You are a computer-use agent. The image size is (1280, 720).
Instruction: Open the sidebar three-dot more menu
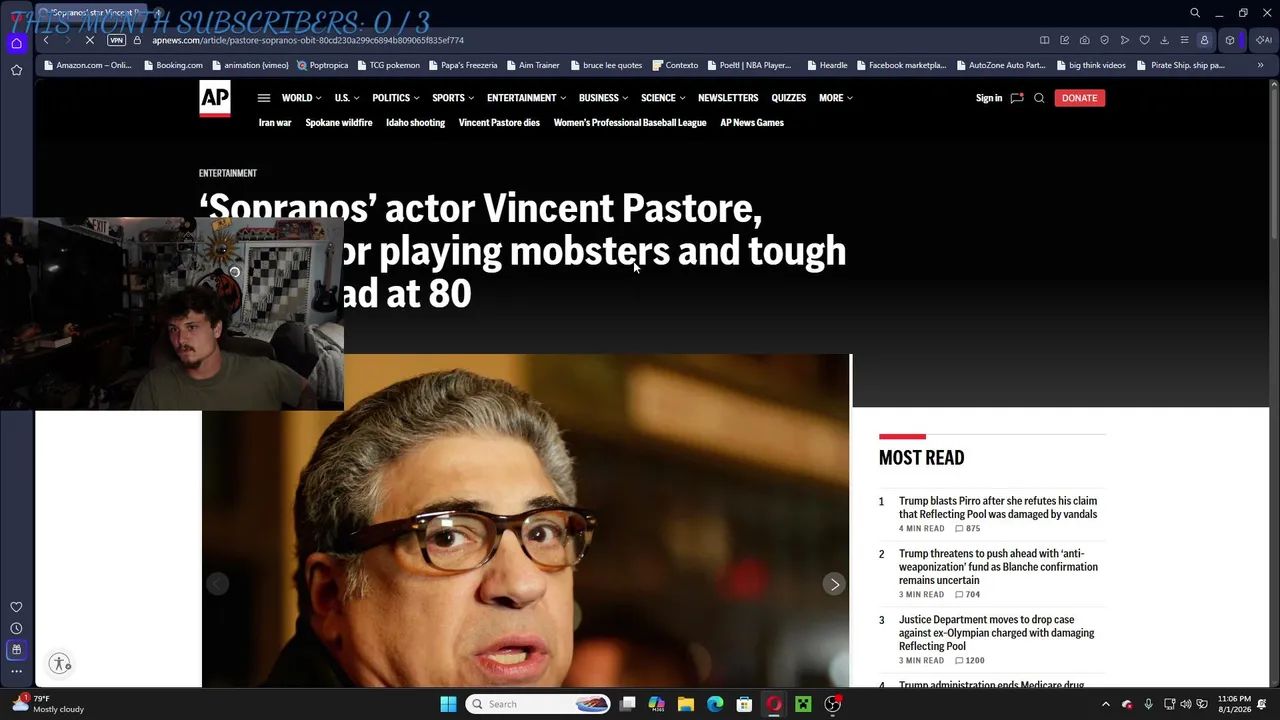tap(16, 671)
